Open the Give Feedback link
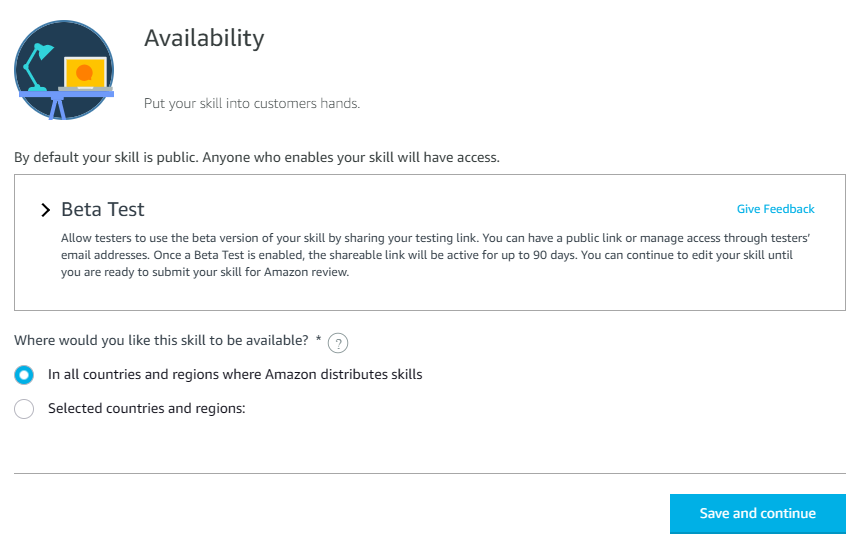 (x=775, y=209)
